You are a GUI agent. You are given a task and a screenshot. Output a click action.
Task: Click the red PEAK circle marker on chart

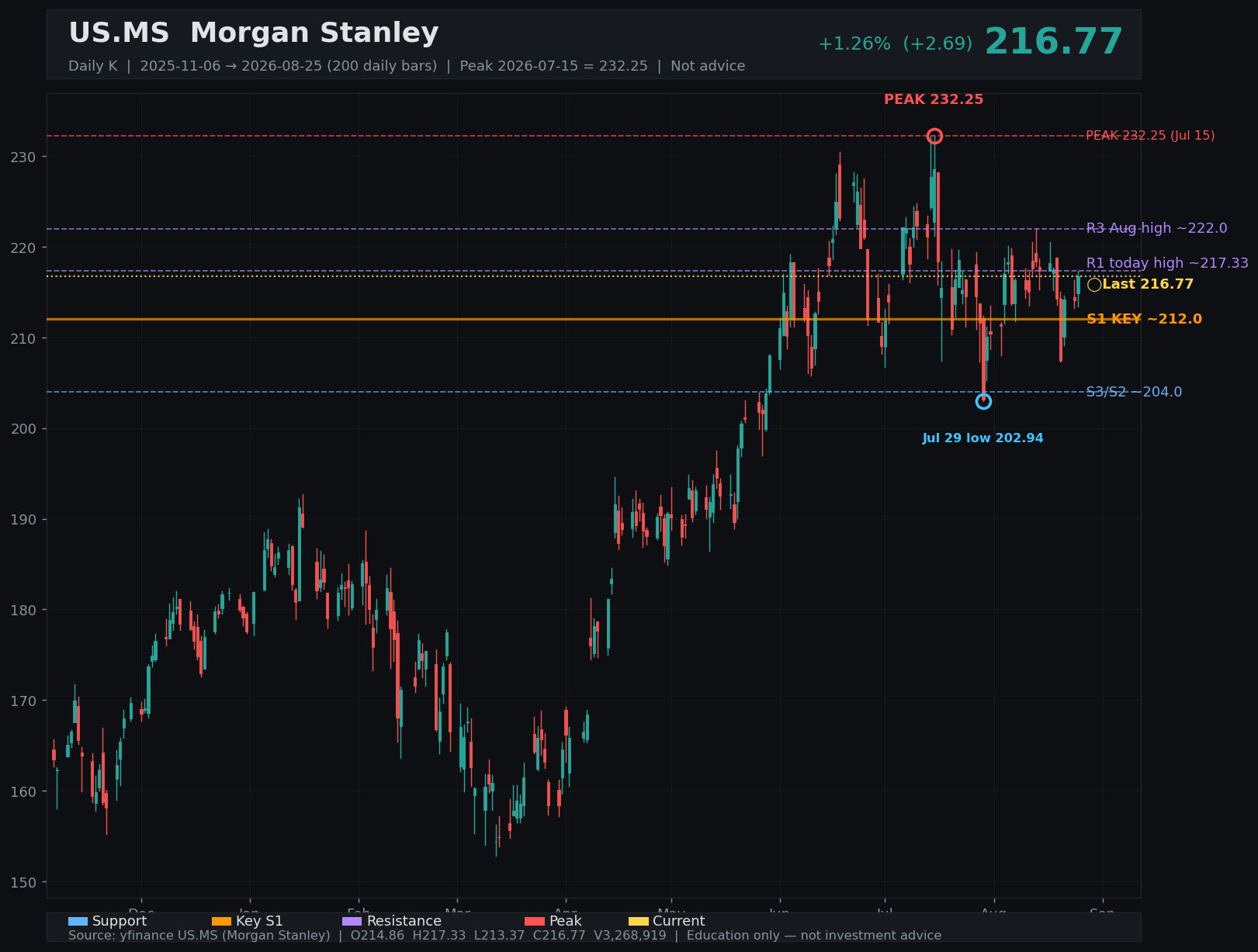pyautogui.click(x=934, y=136)
